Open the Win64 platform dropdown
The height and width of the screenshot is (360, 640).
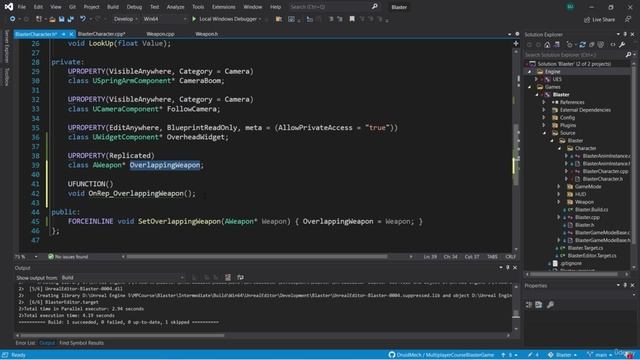click(164, 19)
